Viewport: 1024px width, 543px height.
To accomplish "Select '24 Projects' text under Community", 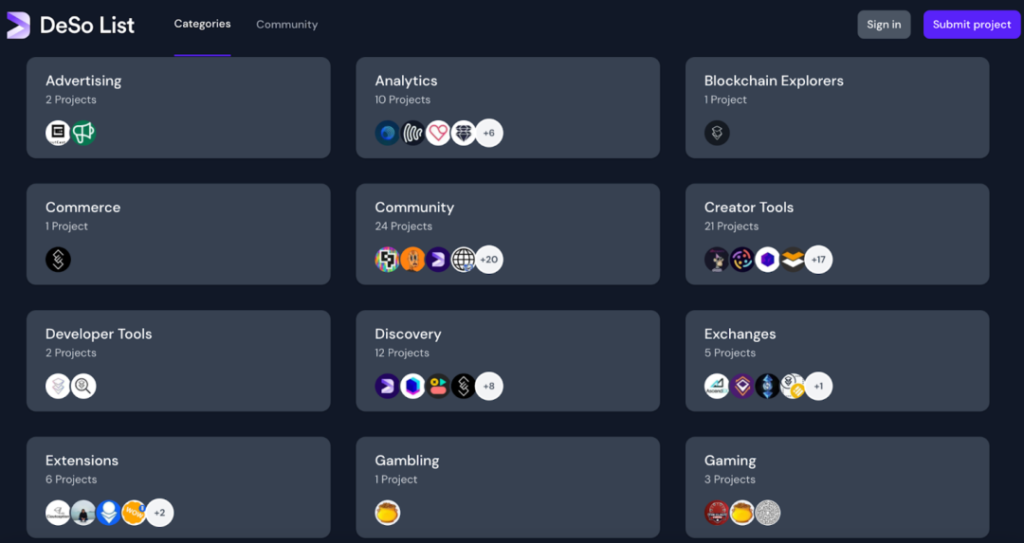I will [403, 226].
